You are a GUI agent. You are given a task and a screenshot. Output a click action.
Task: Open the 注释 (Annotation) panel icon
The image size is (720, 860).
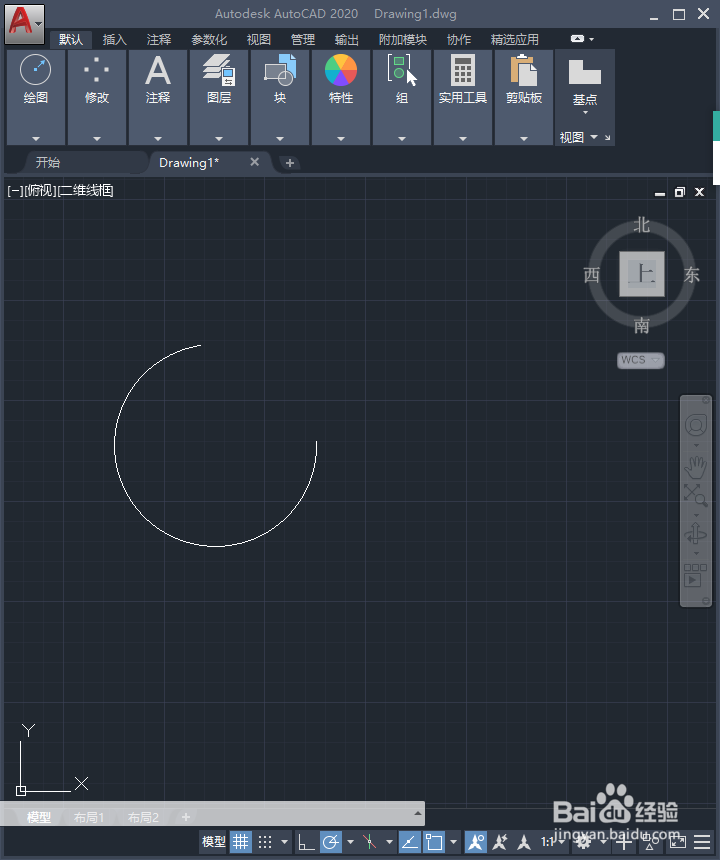click(x=158, y=70)
